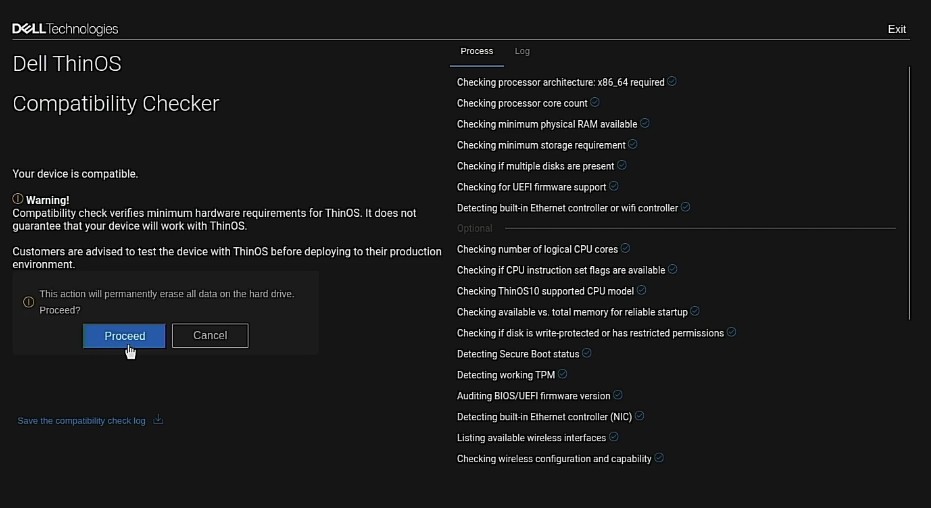The height and width of the screenshot is (508, 931).
Task: Open Save the compatibility check log link
Action: click(81, 421)
